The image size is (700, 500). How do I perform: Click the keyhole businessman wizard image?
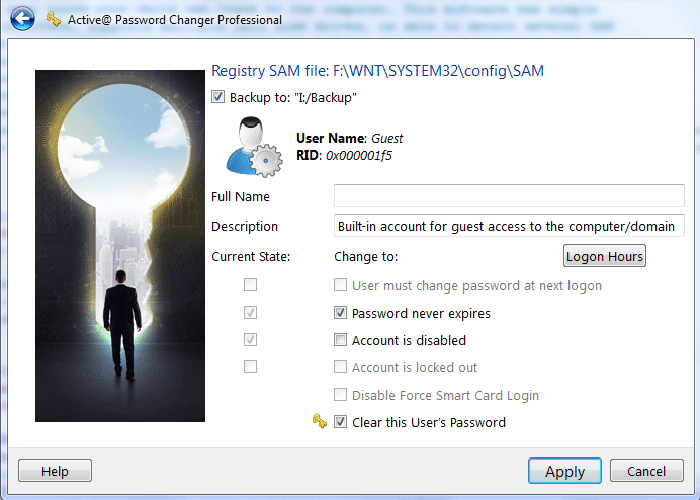pyautogui.click(x=120, y=246)
